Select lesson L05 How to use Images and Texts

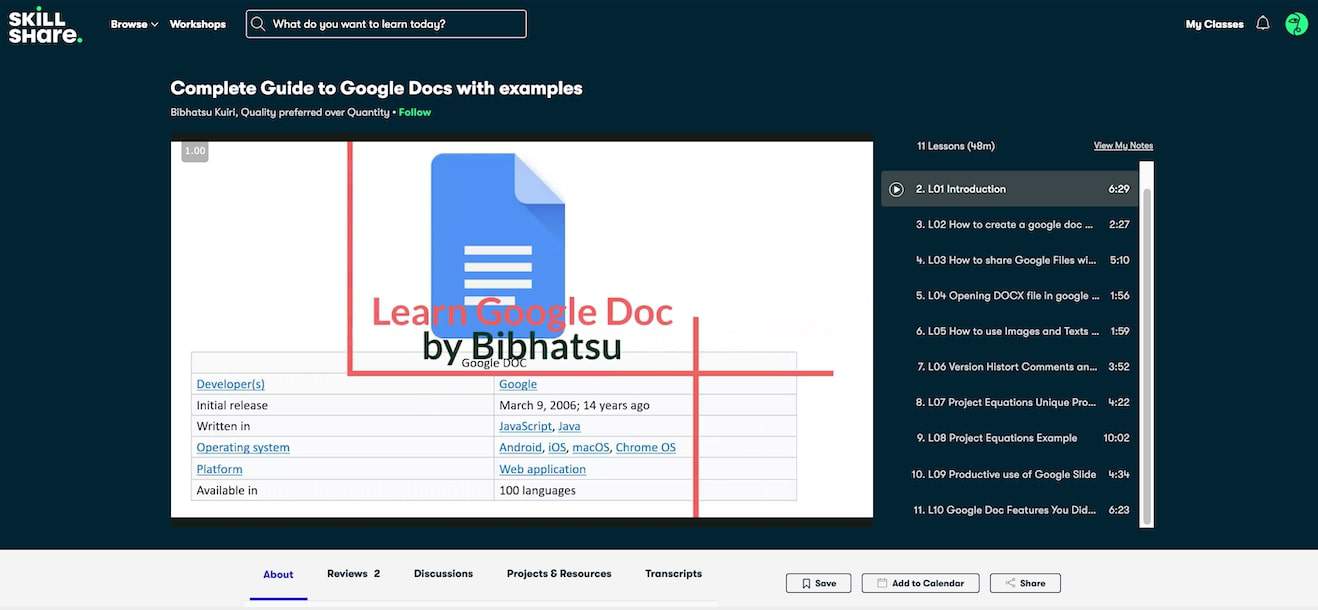[1009, 331]
